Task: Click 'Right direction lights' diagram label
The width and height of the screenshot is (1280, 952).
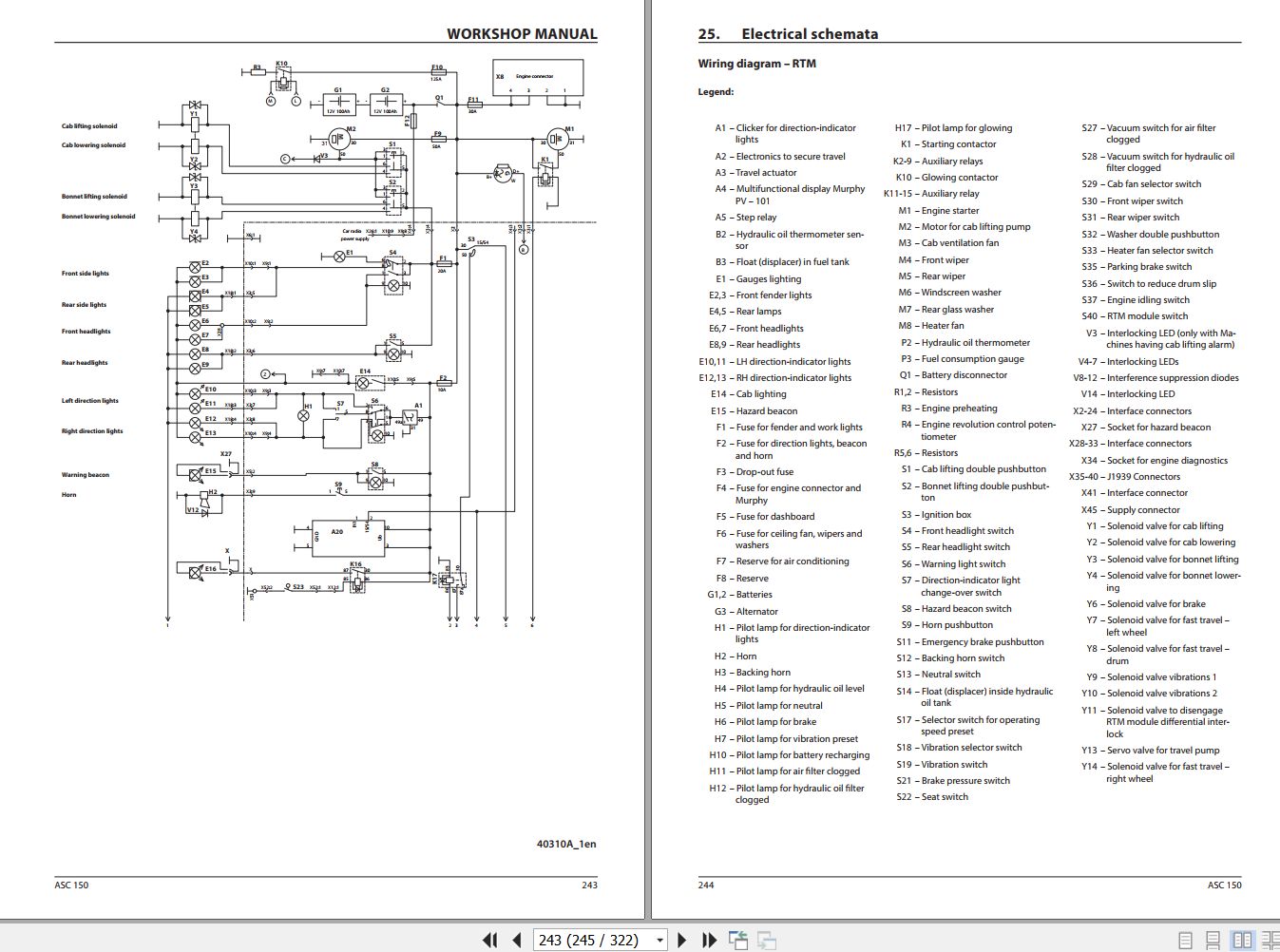Action: [x=92, y=431]
